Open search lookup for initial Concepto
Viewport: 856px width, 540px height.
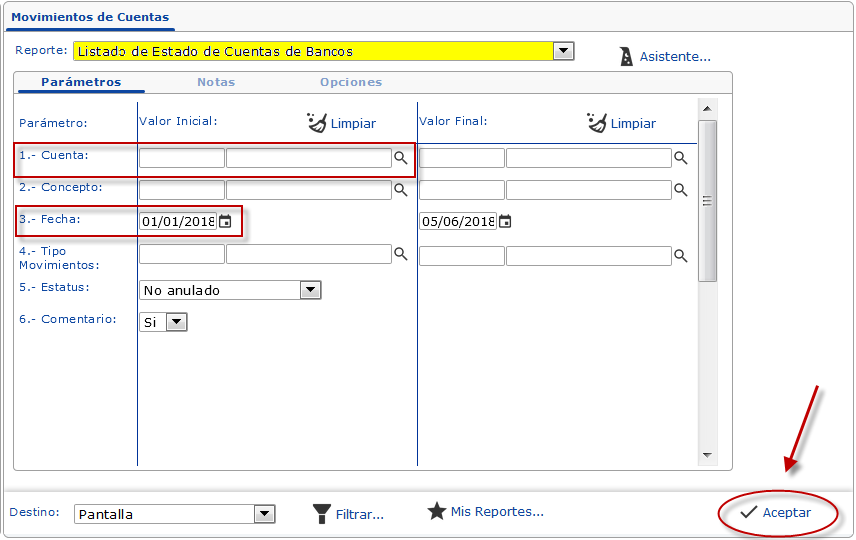pos(401,189)
